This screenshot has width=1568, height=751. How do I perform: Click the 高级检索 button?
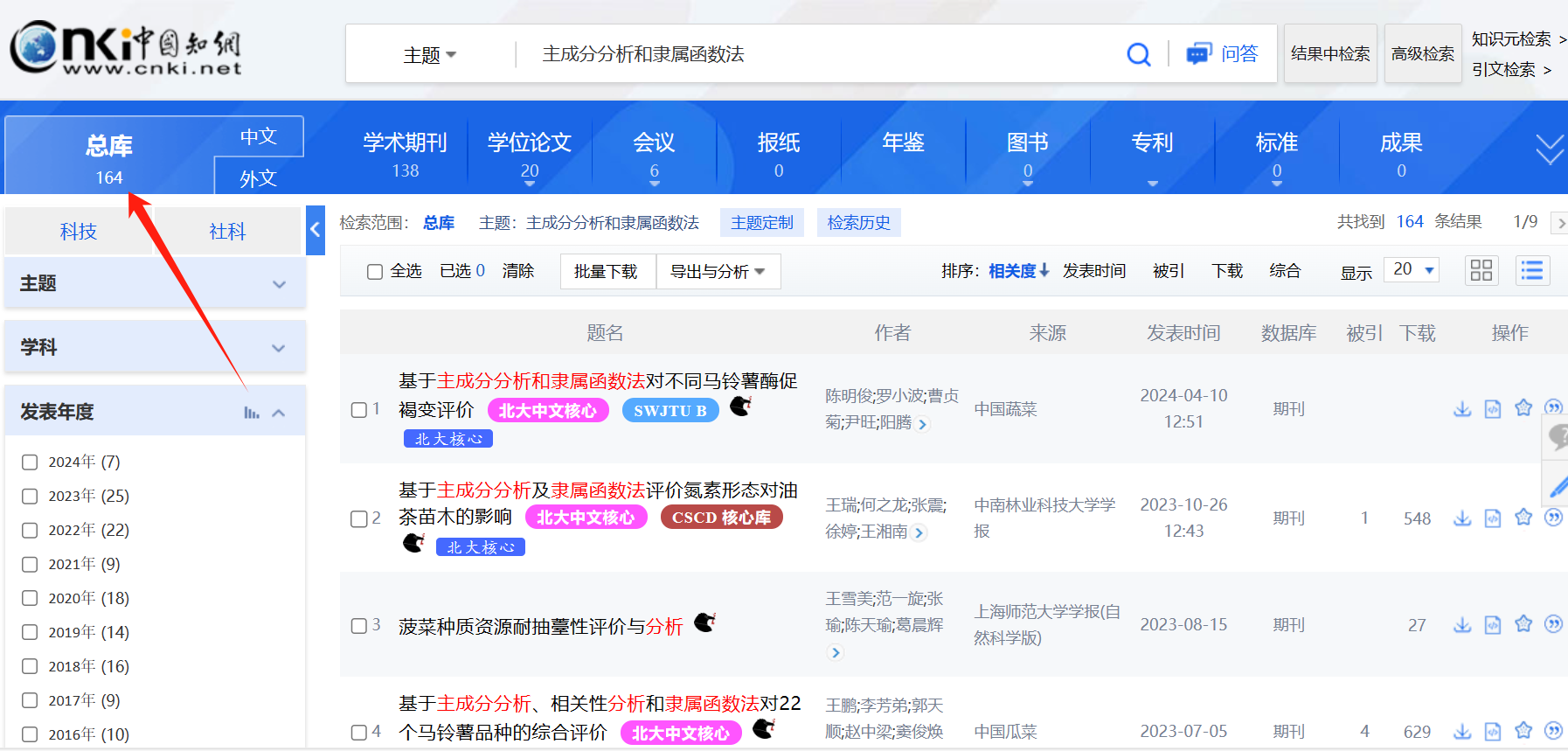(1422, 54)
